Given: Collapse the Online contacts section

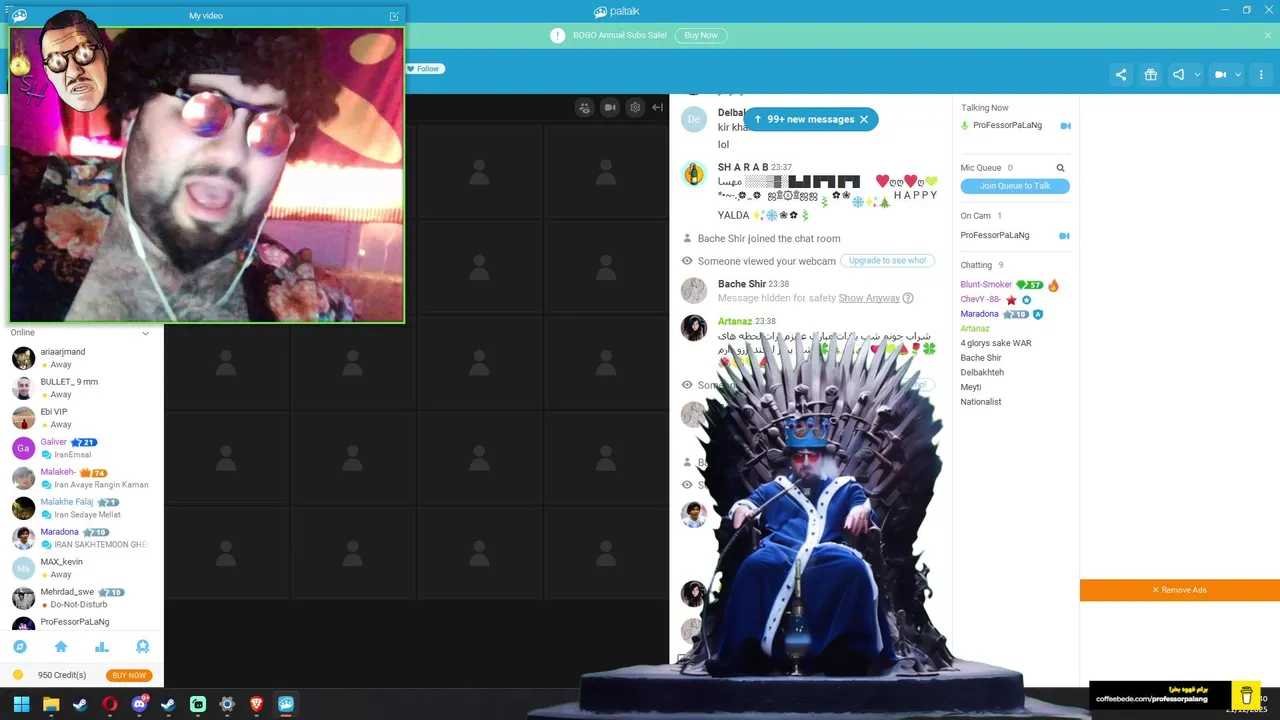Looking at the screenshot, I should coord(145,333).
